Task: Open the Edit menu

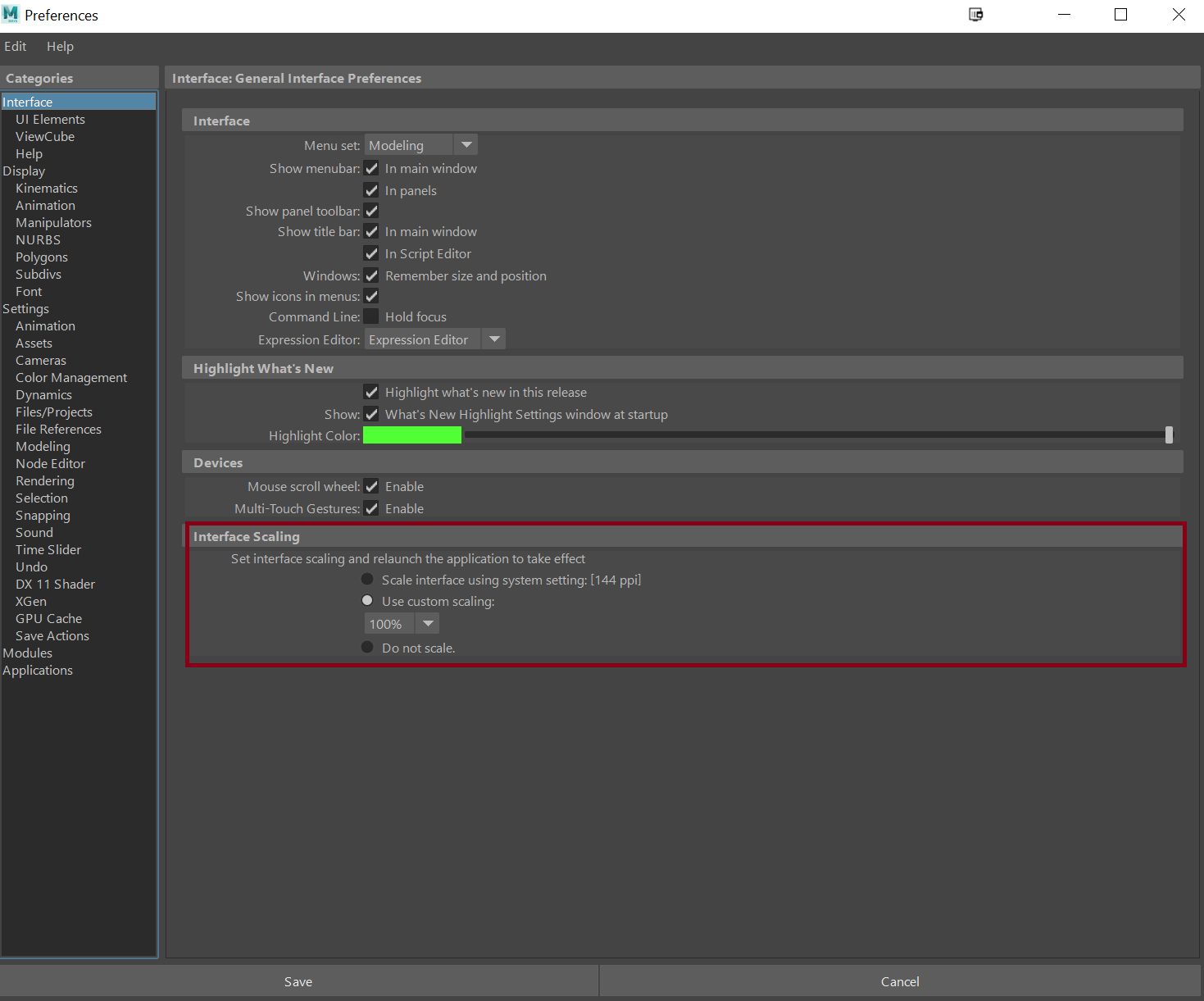Action: click(15, 46)
